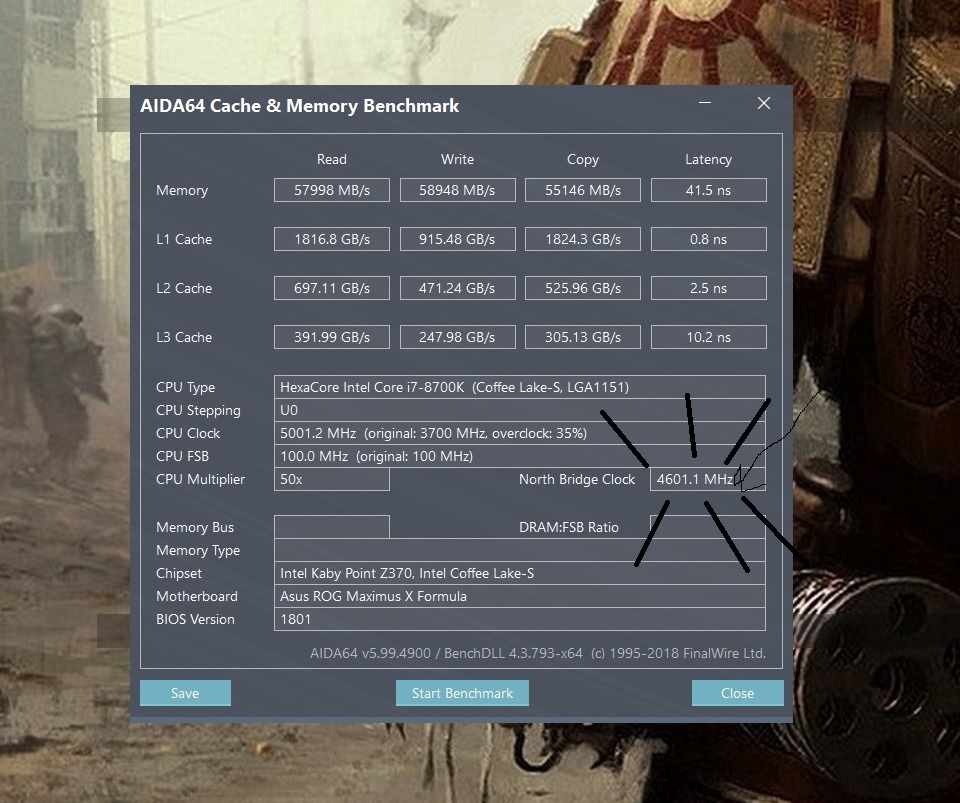
Task: Click the empty DRAM:FSB Ratio field
Action: [708, 527]
